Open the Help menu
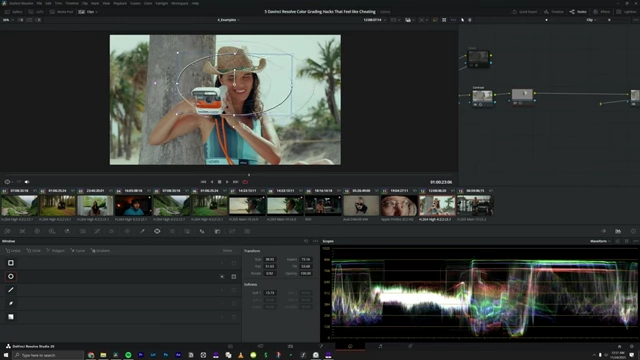This screenshot has height=360, width=640. click(x=195, y=3)
